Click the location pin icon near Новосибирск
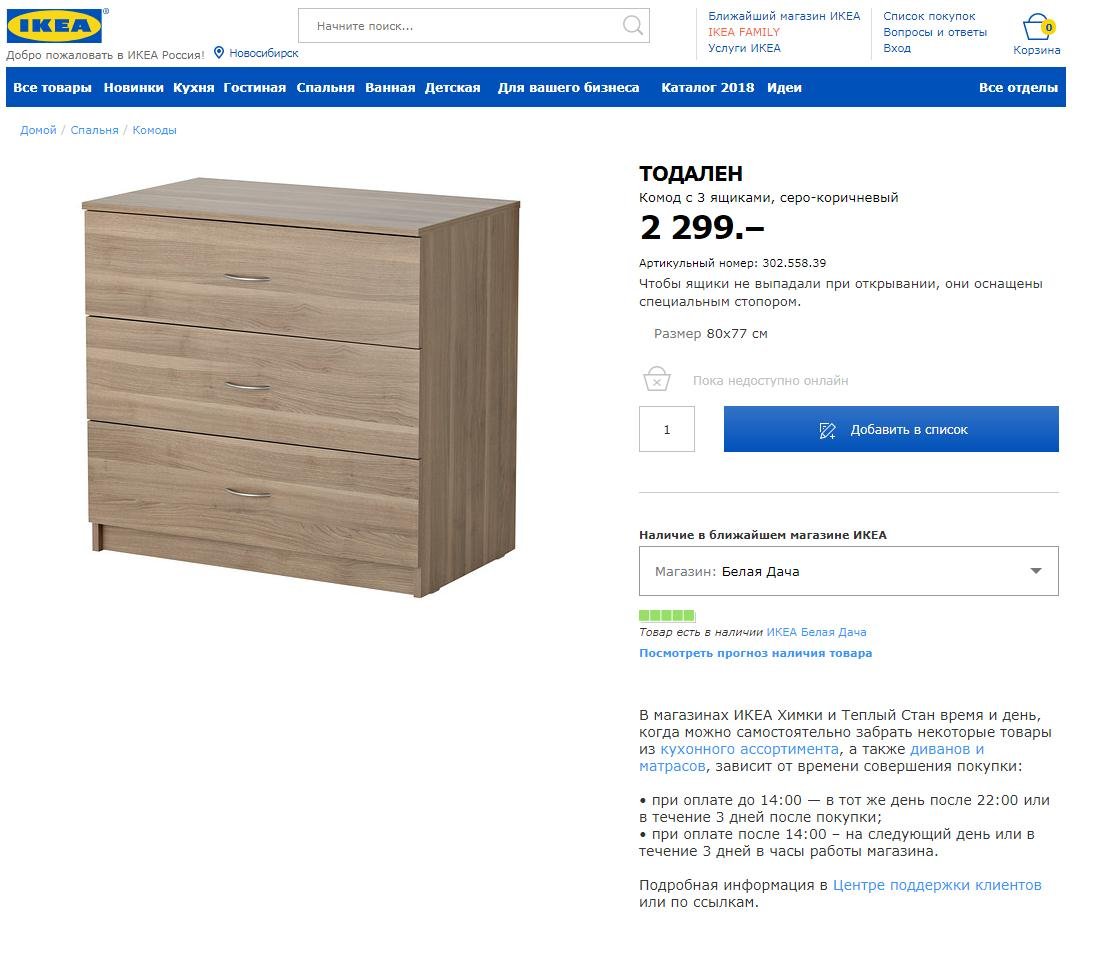The image size is (1108, 976). coord(219,53)
